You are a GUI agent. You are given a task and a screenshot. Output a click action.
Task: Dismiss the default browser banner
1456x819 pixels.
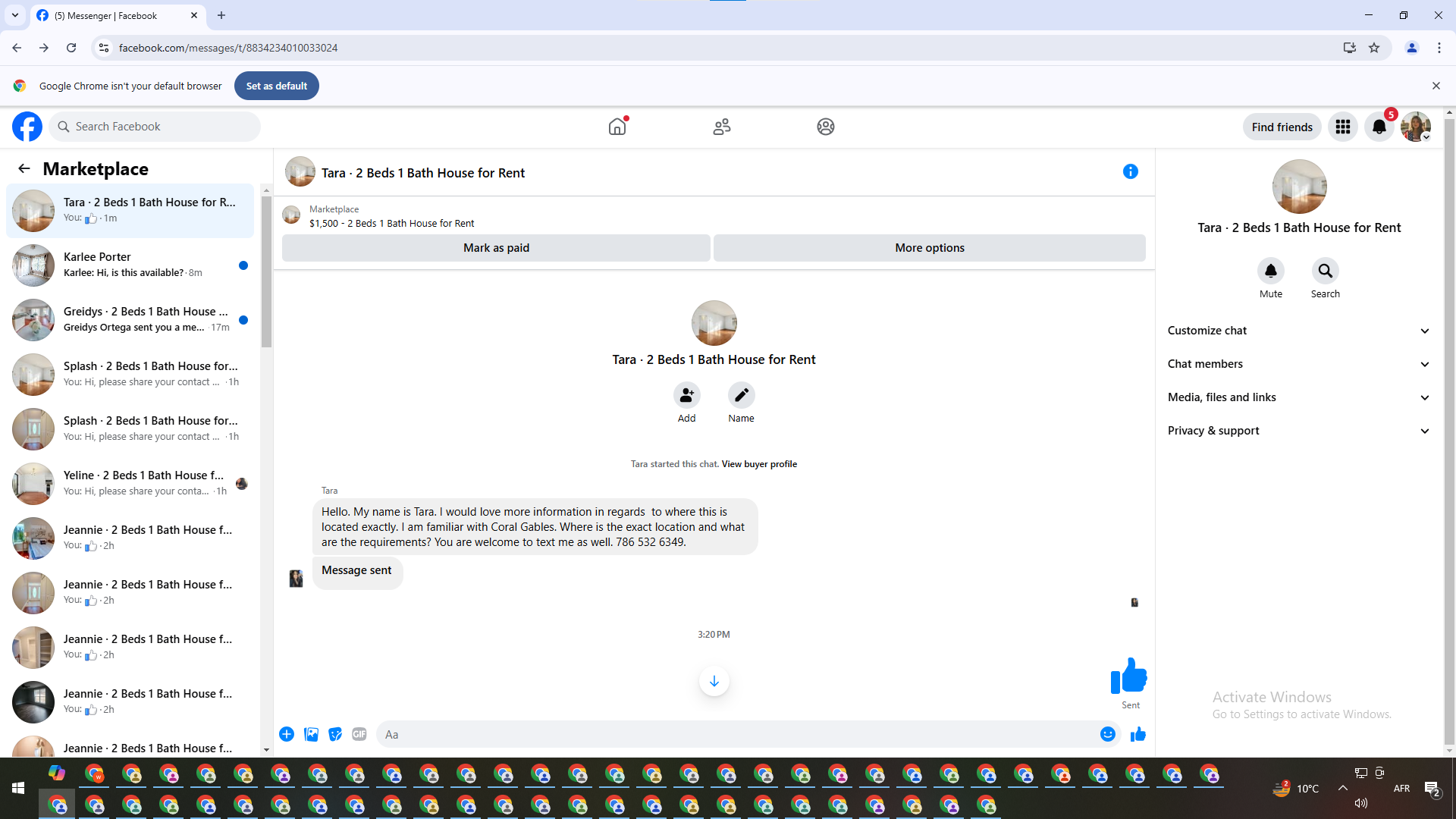(1436, 86)
